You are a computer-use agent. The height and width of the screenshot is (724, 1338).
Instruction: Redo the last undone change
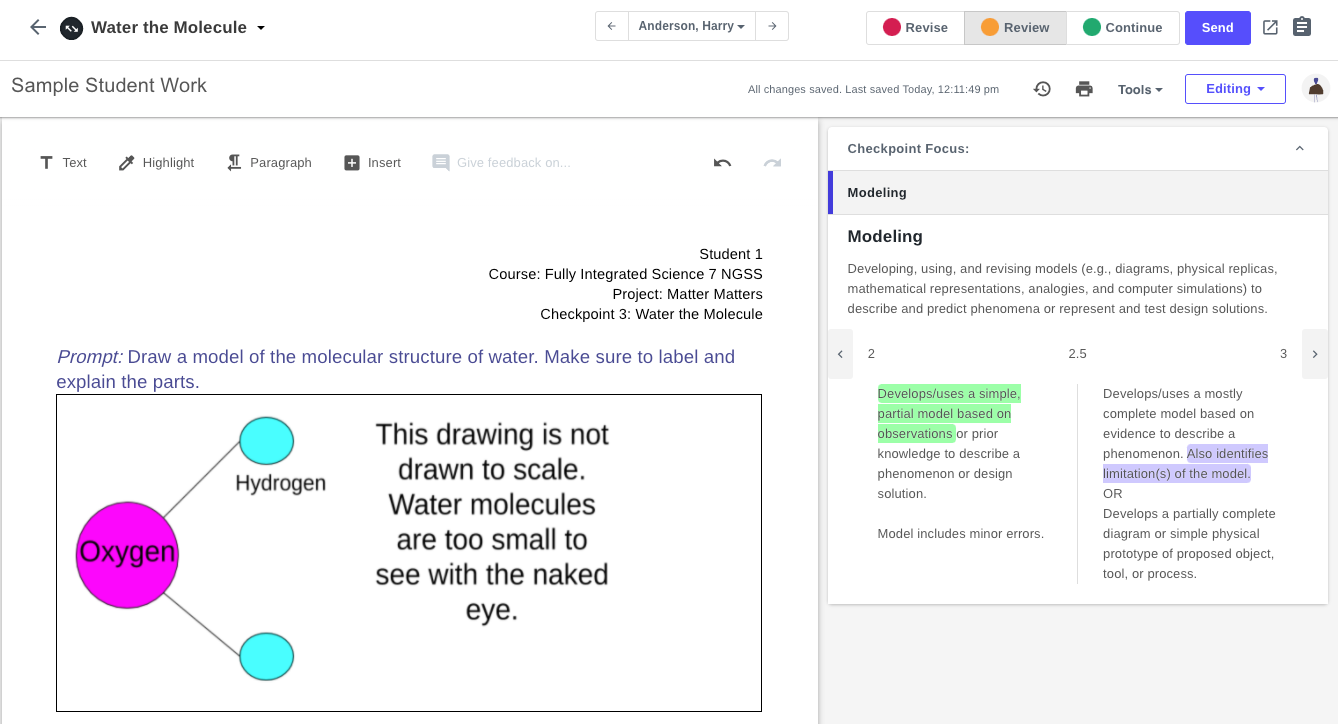pyautogui.click(x=772, y=163)
